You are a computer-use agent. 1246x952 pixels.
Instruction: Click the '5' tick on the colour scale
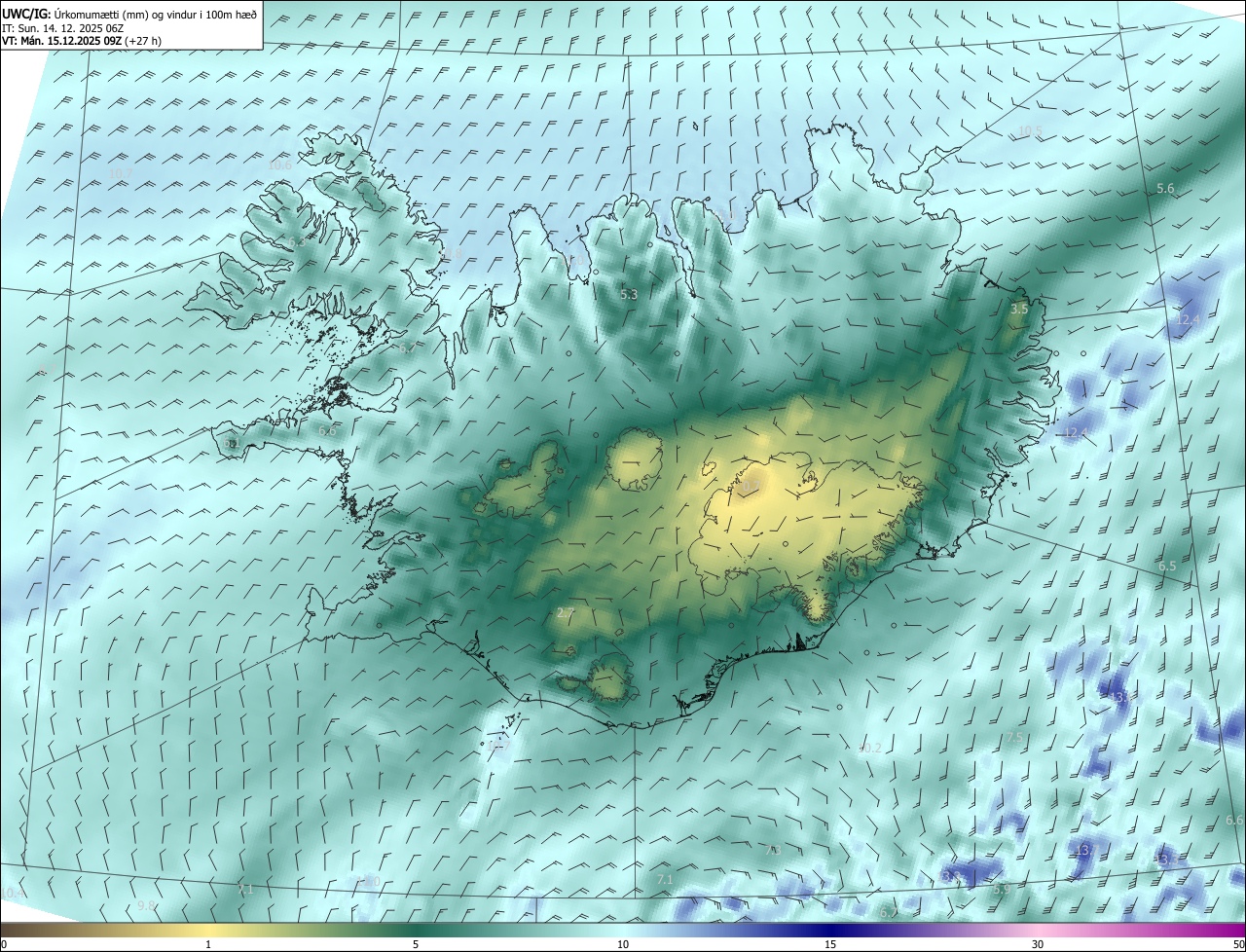(416, 944)
